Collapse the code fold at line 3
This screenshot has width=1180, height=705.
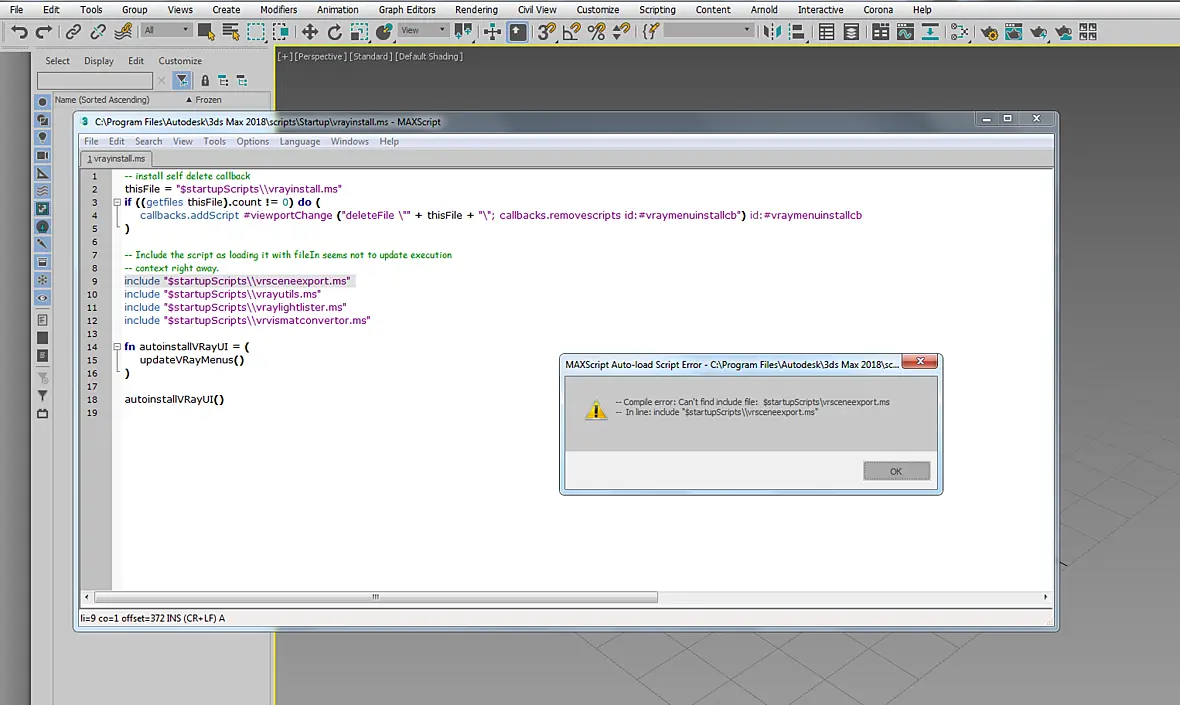(117, 202)
